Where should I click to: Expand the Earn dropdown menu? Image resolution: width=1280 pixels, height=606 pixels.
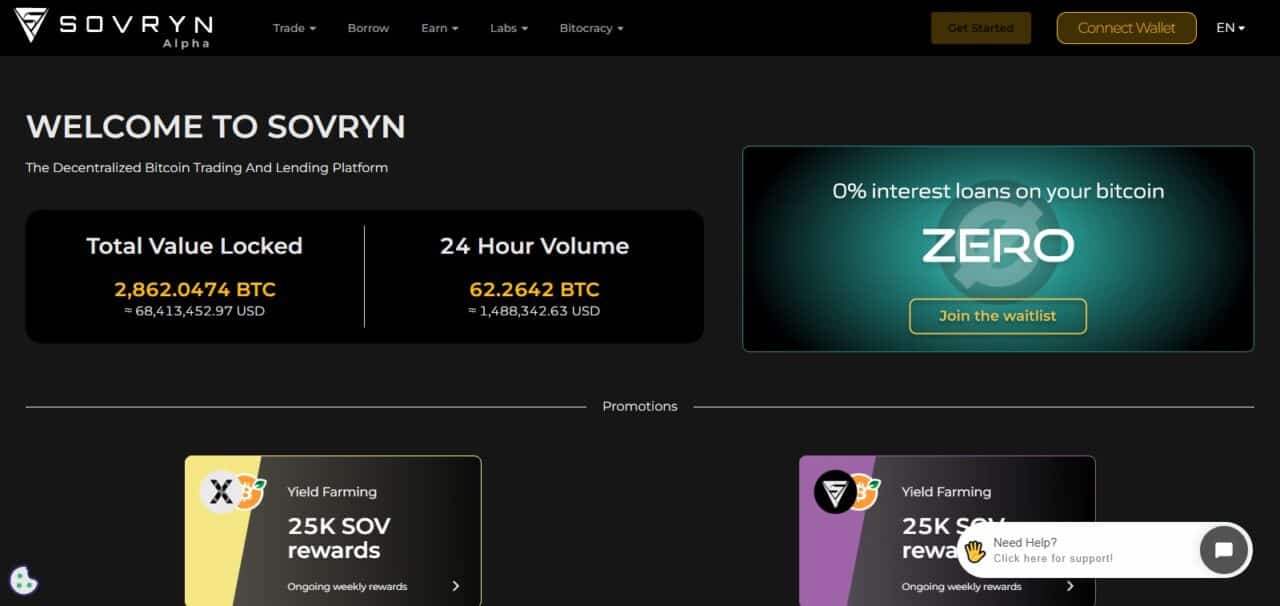pos(440,28)
